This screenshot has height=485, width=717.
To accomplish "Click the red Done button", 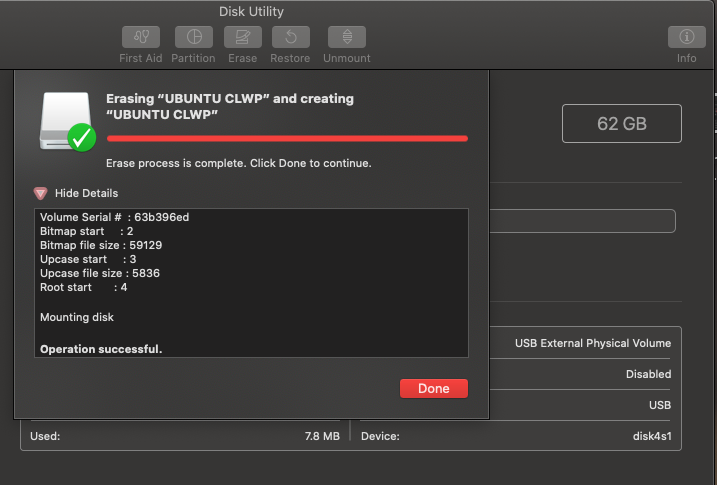I will [434, 389].
